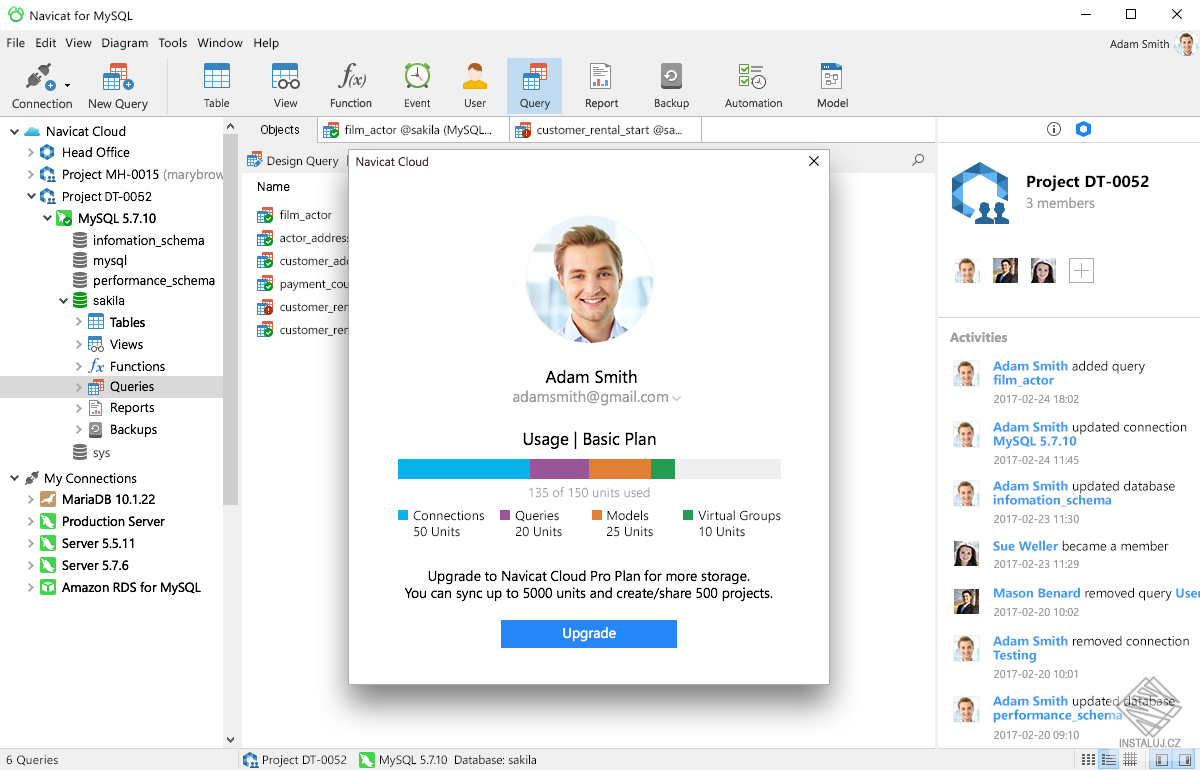This screenshot has height=770, width=1200.
Task: Select the performance_schema database
Action: coord(154,281)
